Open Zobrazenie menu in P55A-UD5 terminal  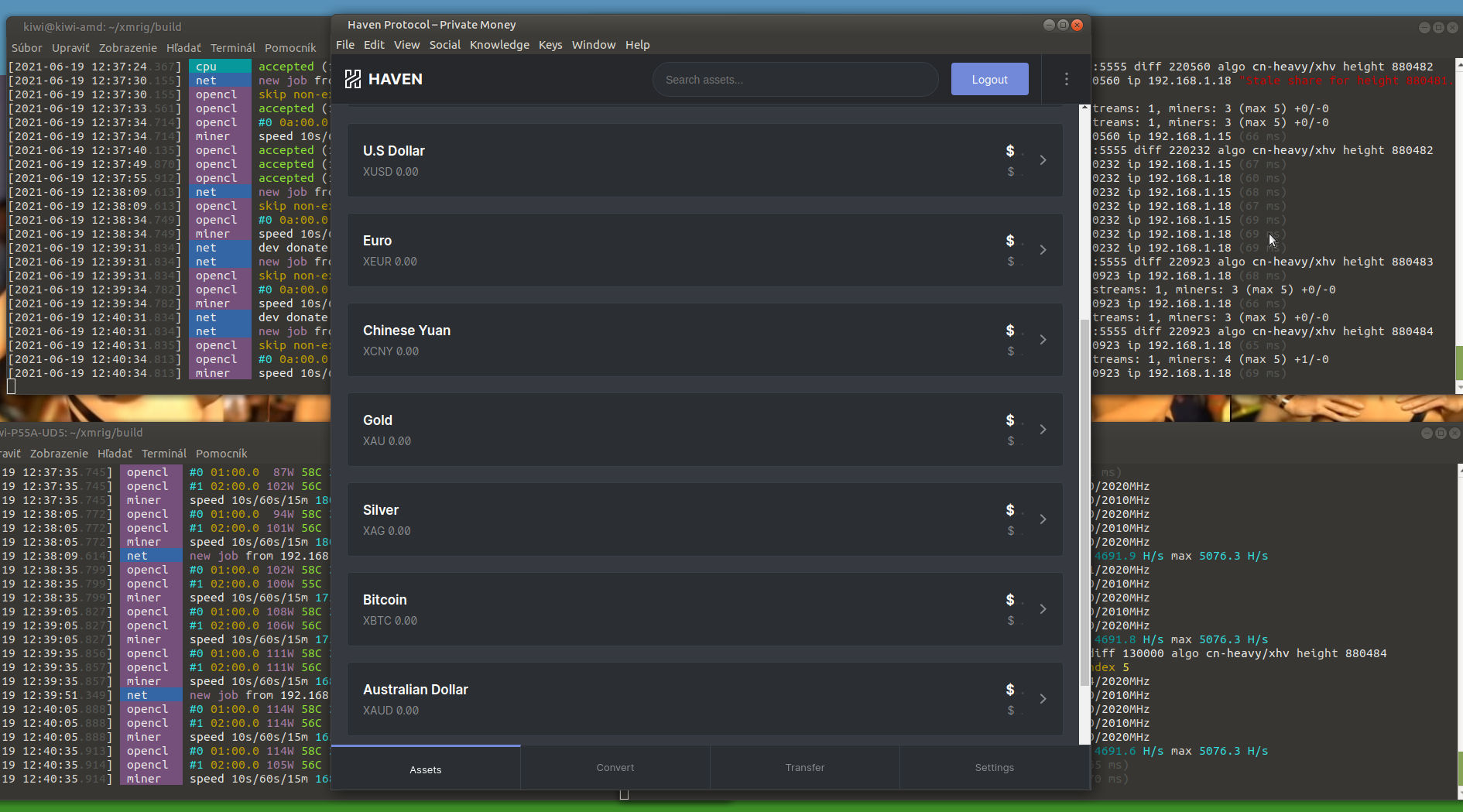(x=59, y=454)
